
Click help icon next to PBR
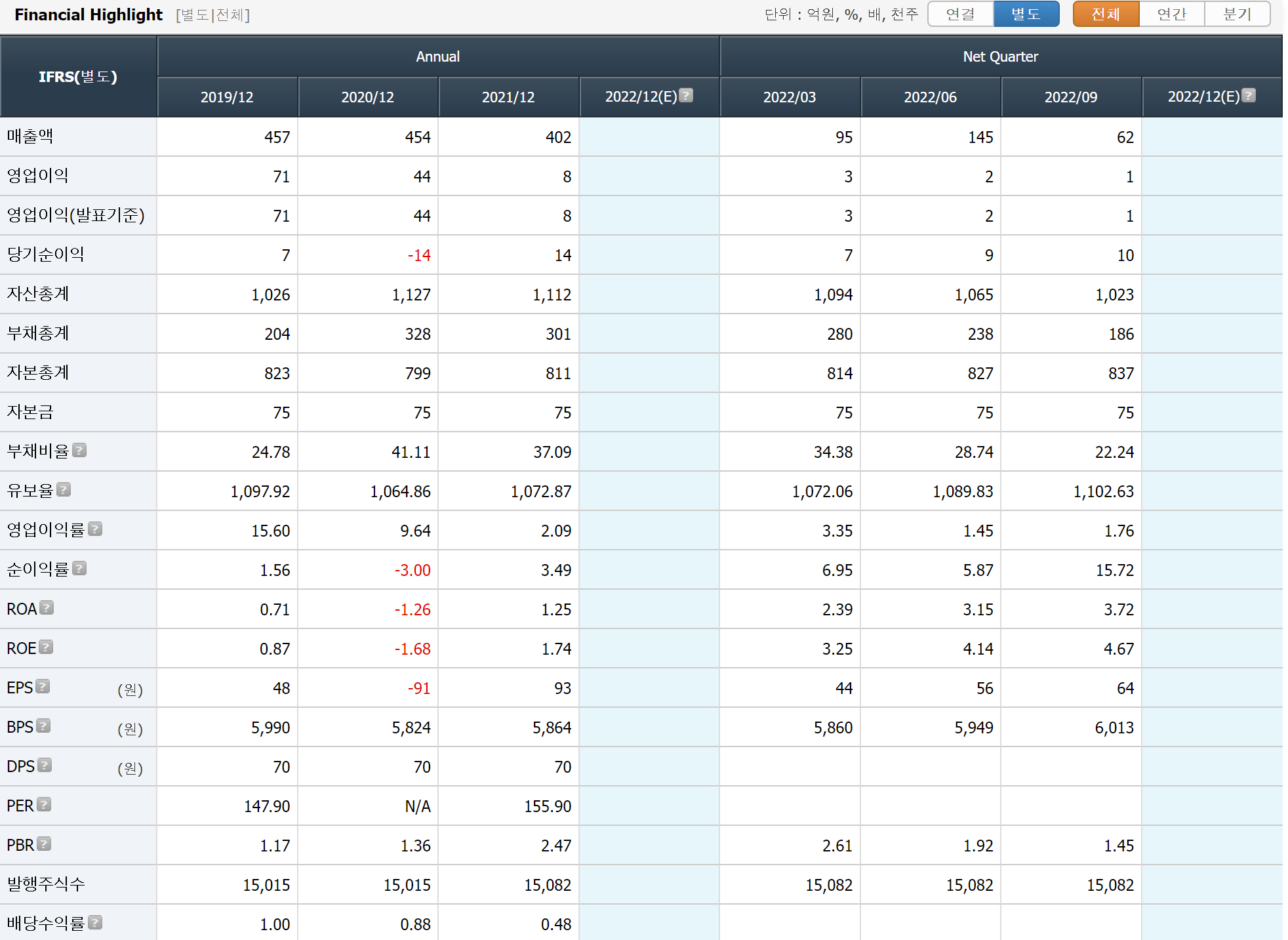(x=44, y=844)
